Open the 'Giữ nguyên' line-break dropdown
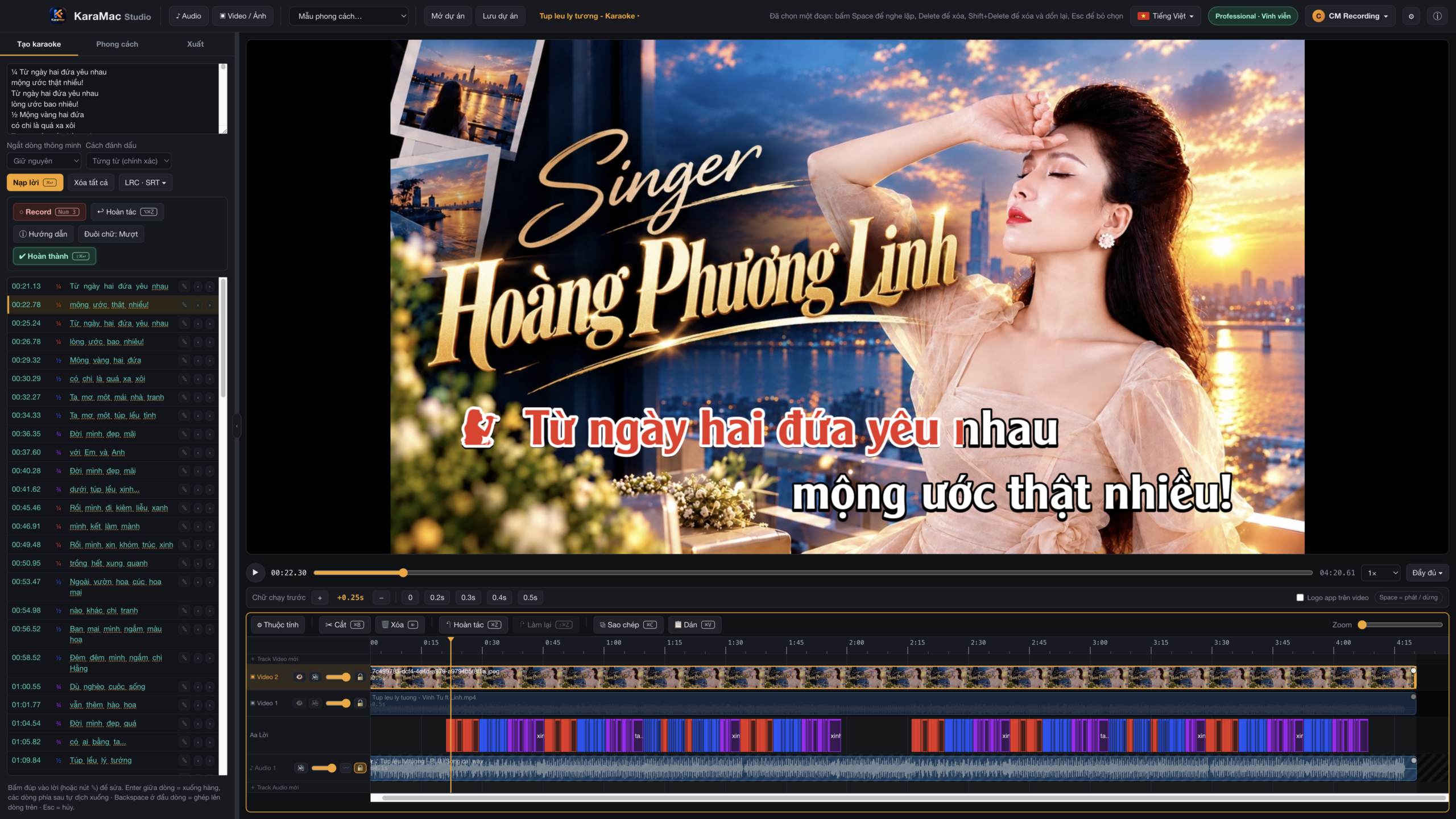 [44, 161]
